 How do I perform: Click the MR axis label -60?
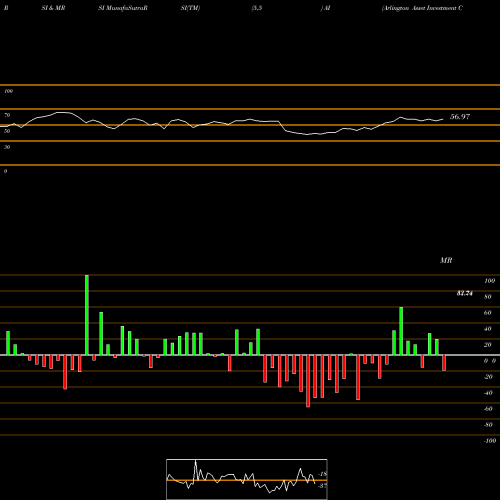point(488,409)
